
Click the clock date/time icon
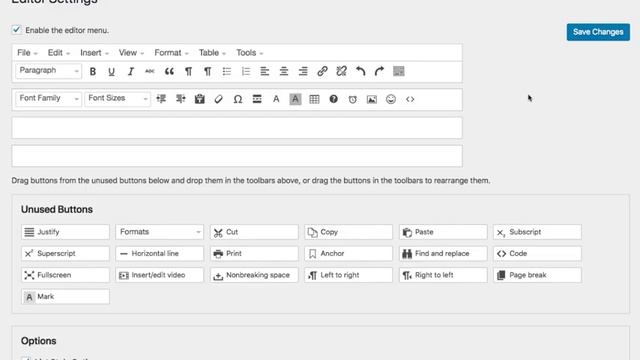pos(353,99)
